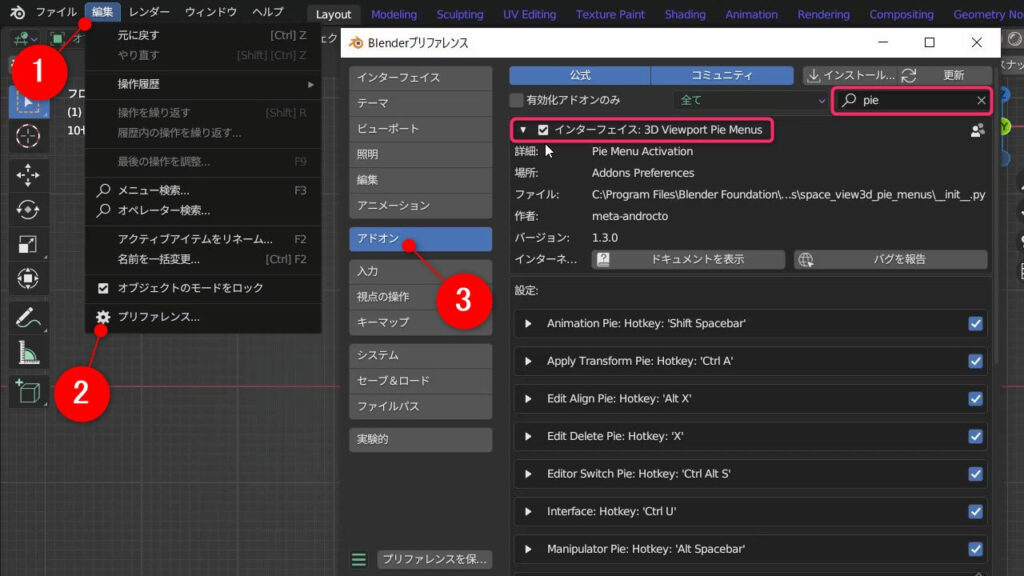This screenshot has height=576, width=1024.
Task: Open the ウィンドウ menu
Action: (210, 12)
